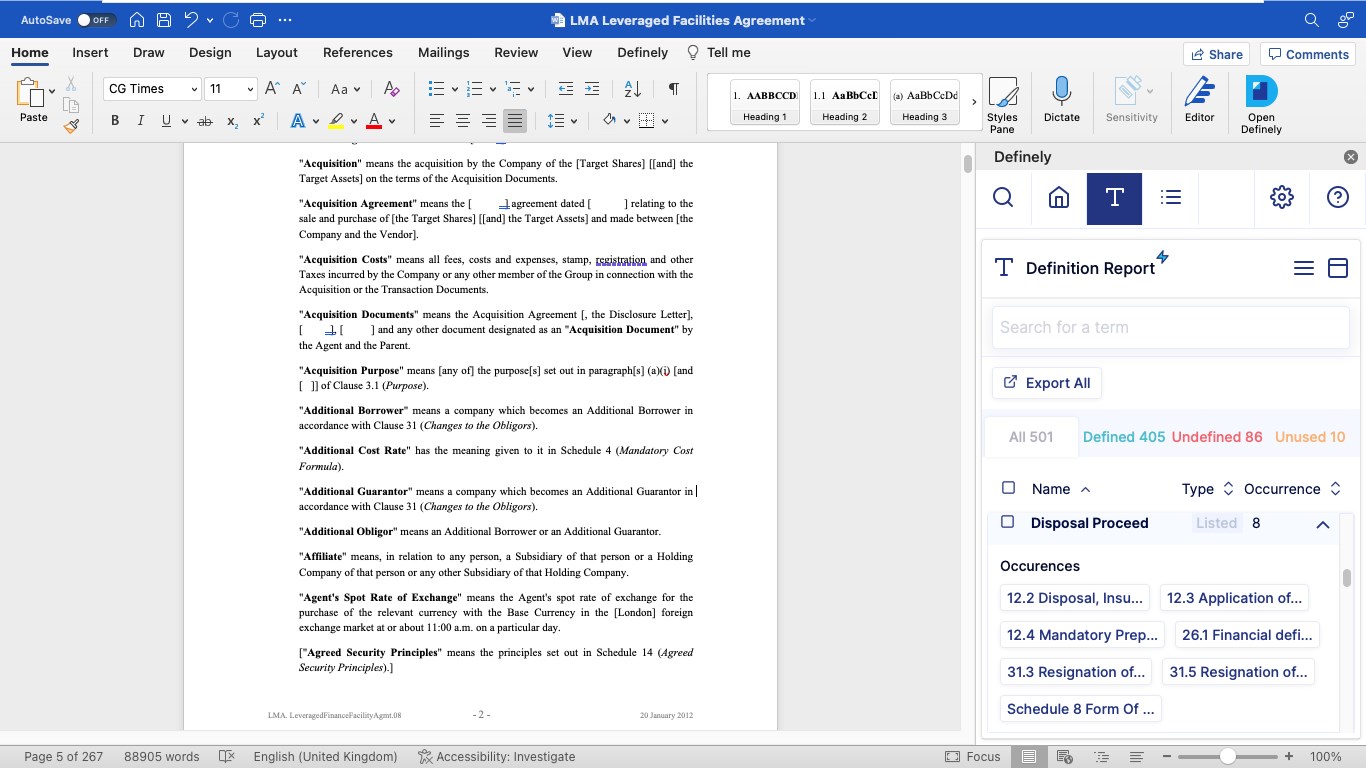Screen dimensions: 1366x768
Task: Toggle bold formatting
Action: tap(114, 121)
